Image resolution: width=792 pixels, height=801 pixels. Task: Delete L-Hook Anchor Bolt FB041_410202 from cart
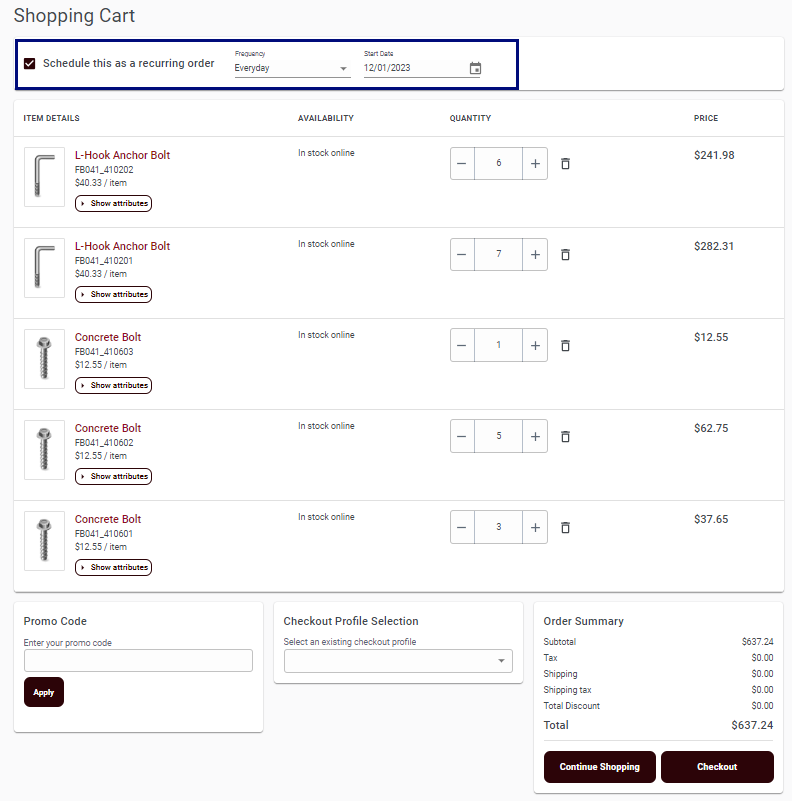[x=565, y=163]
